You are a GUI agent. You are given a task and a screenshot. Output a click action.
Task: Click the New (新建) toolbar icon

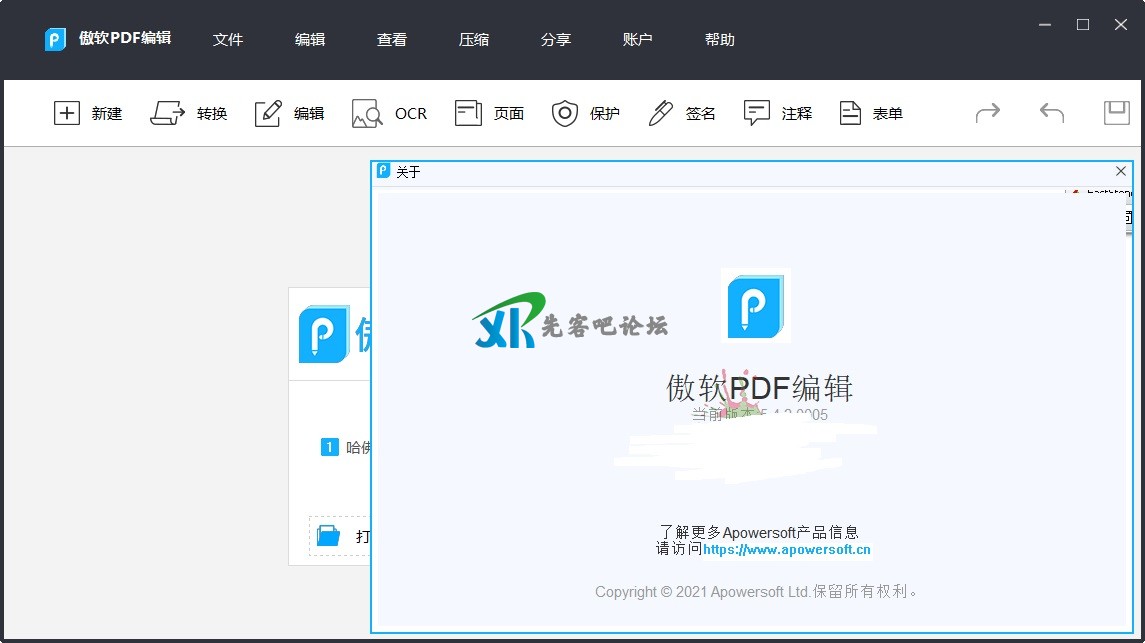67,113
